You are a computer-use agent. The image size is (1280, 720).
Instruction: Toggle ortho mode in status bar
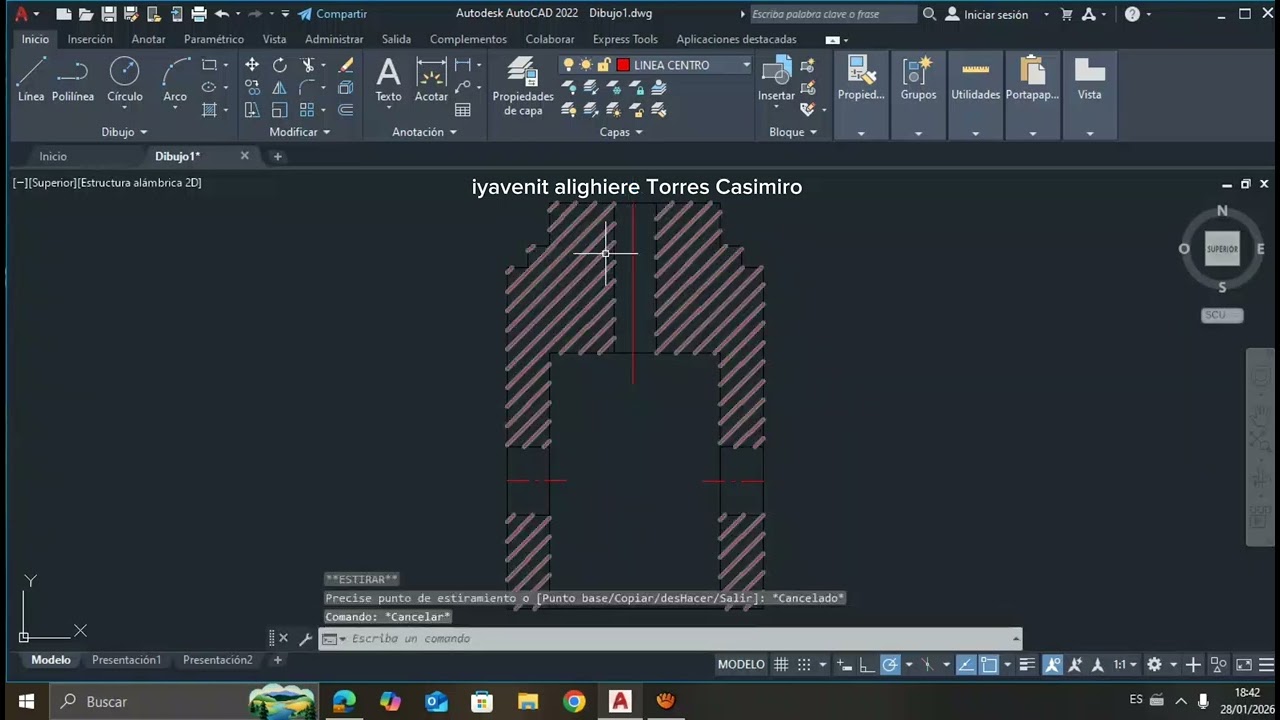[867, 665]
